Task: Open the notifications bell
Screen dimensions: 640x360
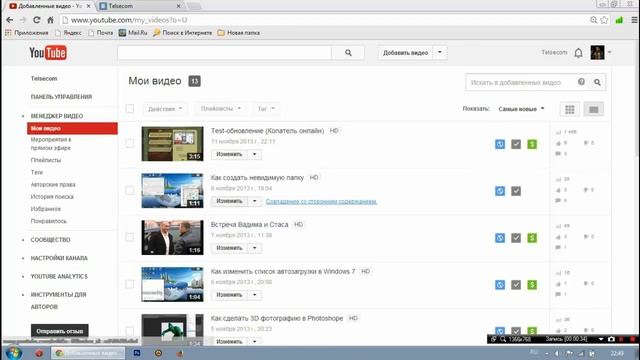Action: [578, 53]
